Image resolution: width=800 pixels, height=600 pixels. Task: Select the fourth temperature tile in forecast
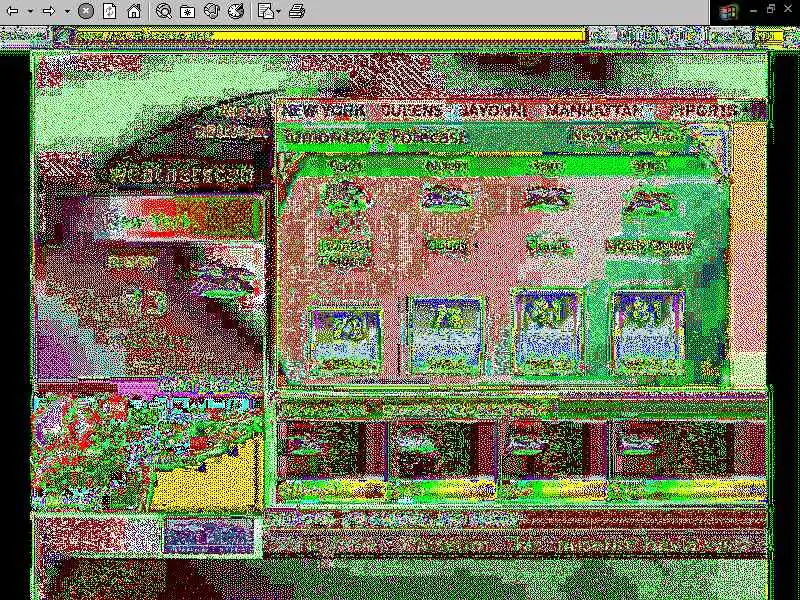coord(648,332)
